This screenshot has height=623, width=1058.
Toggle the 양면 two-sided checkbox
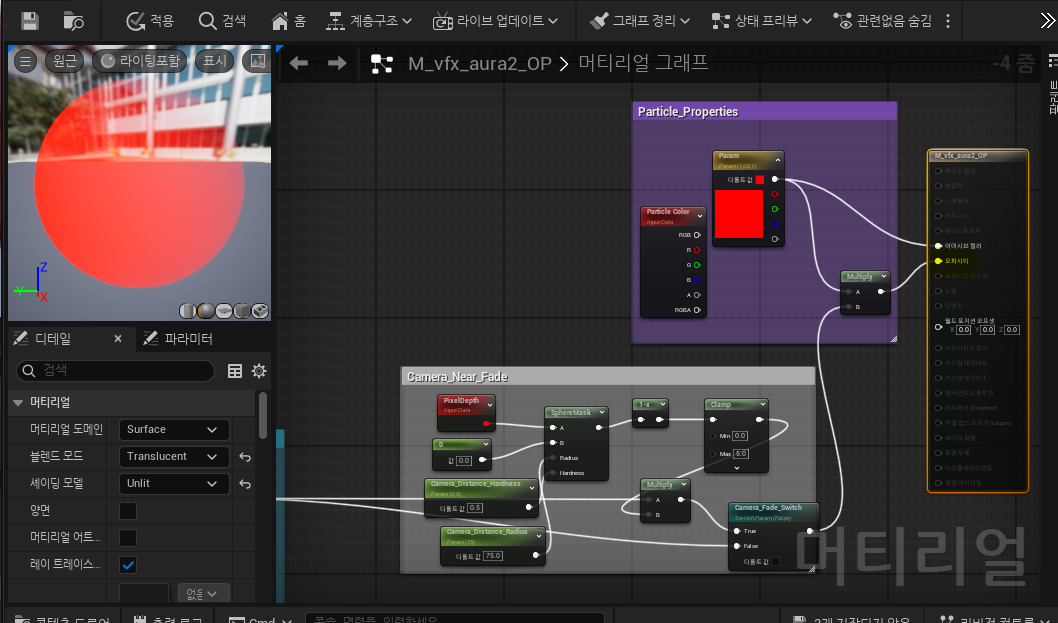point(128,511)
